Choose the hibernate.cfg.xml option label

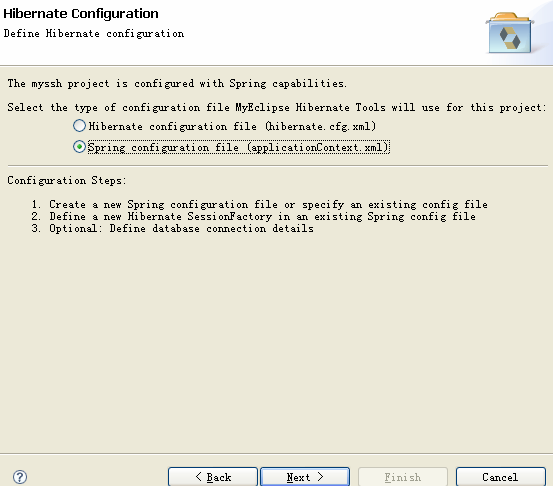[x=232, y=126]
